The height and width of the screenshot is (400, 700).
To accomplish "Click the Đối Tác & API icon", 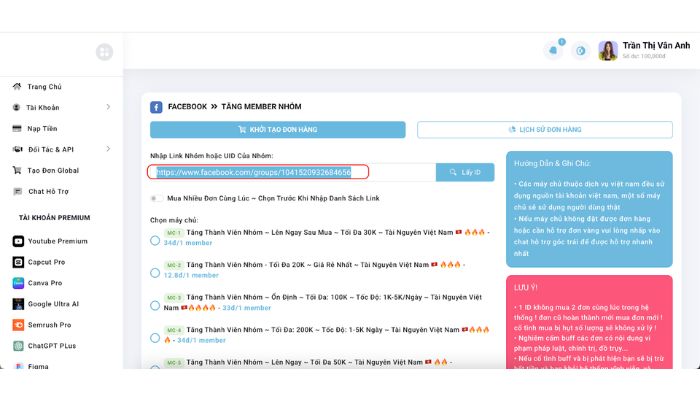I will [17, 149].
